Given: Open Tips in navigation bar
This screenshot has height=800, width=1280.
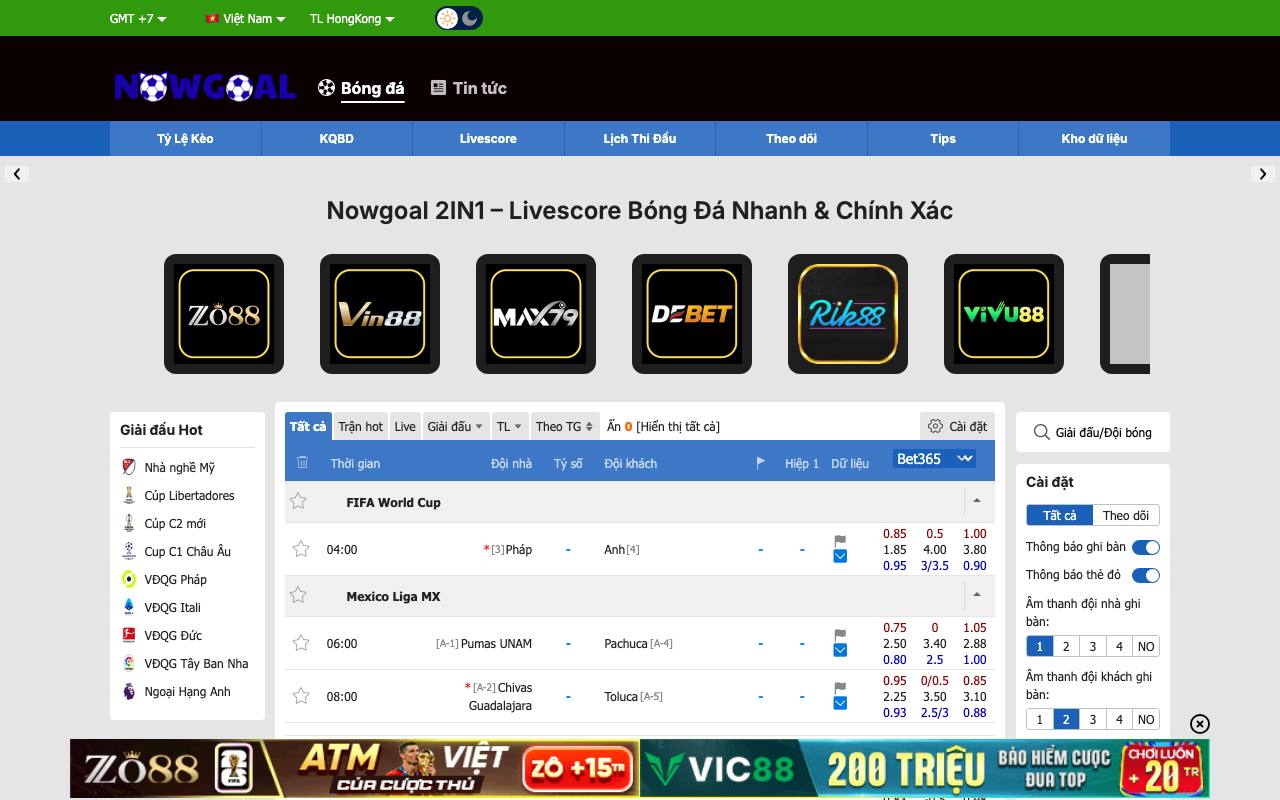Looking at the screenshot, I should [943, 139].
